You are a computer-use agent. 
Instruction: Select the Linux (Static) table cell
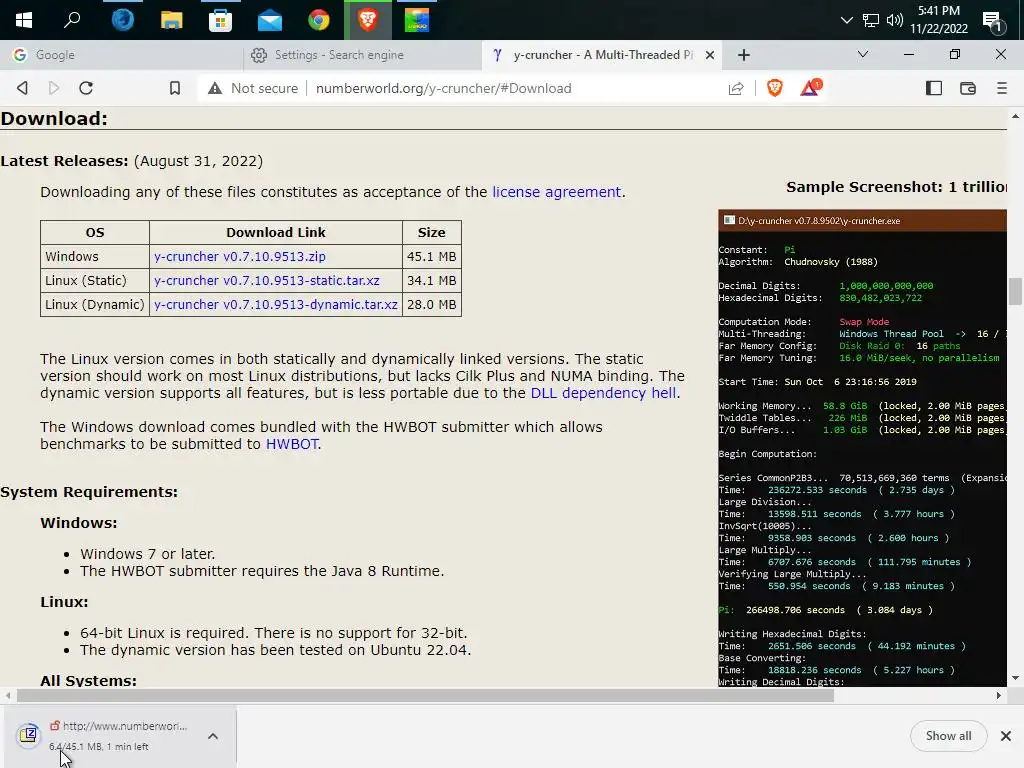pos(95,281)
